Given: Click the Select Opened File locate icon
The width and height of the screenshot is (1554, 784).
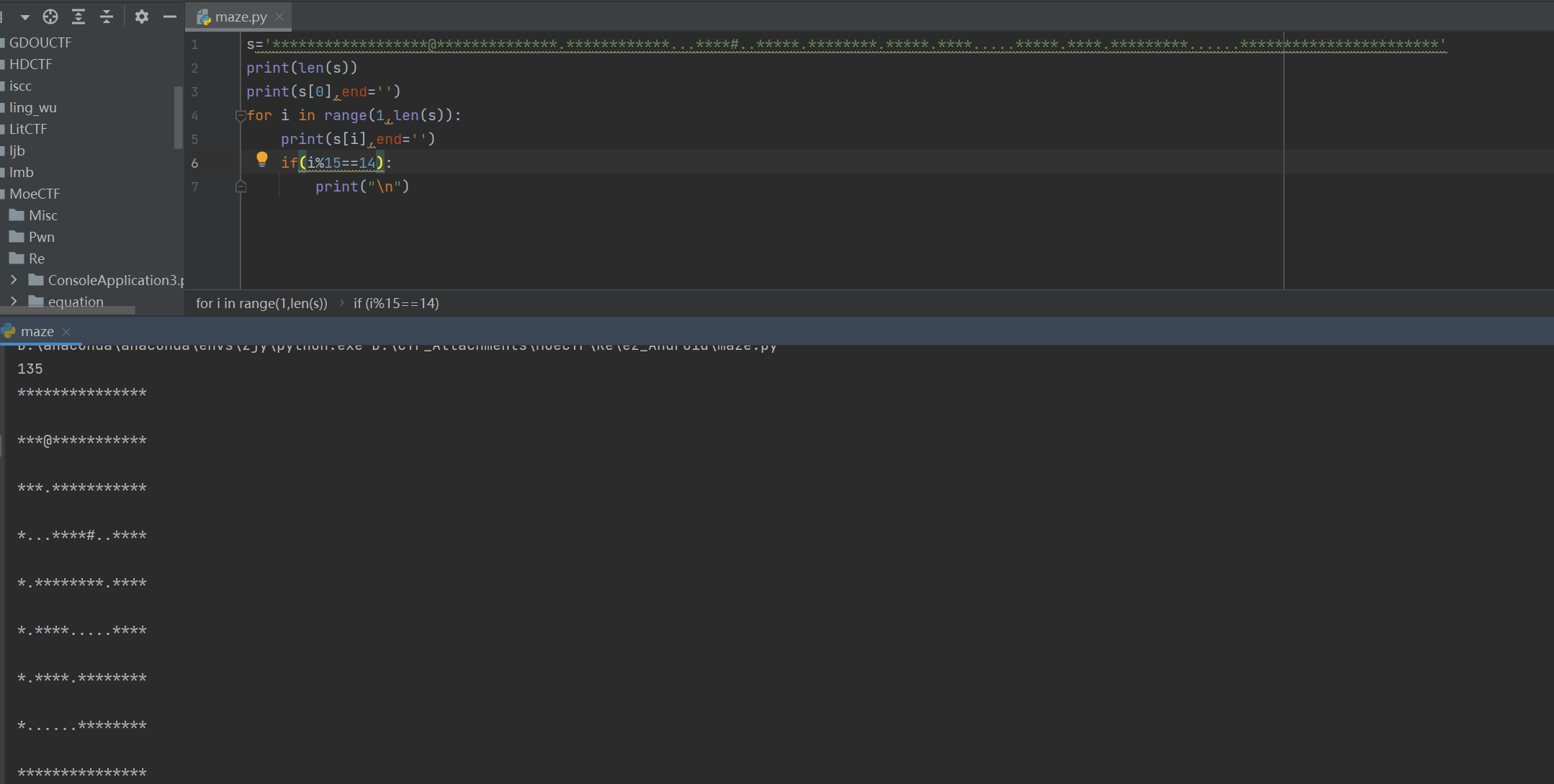Looking at the screenshot, I should pos(50,16).
